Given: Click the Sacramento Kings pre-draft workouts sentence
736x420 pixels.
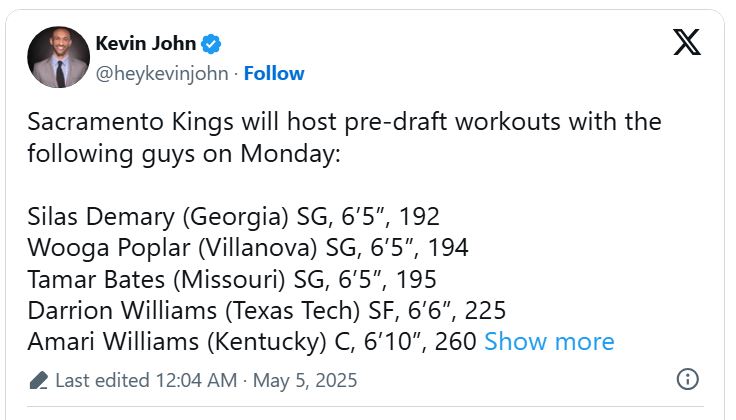Looking at the screenshot, I should (x=344, y=123).
